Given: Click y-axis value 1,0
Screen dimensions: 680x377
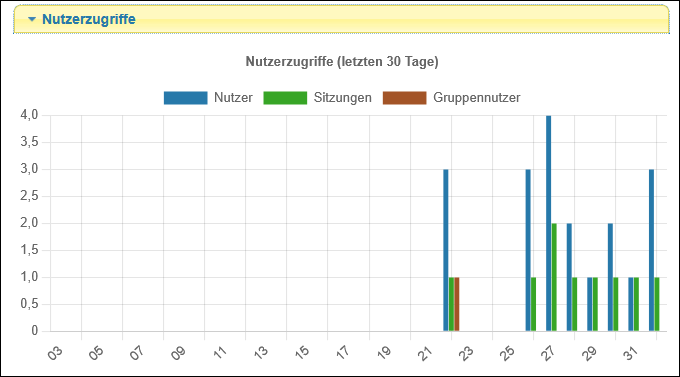Looking at the screenshot, I should (x=29, y=277).
